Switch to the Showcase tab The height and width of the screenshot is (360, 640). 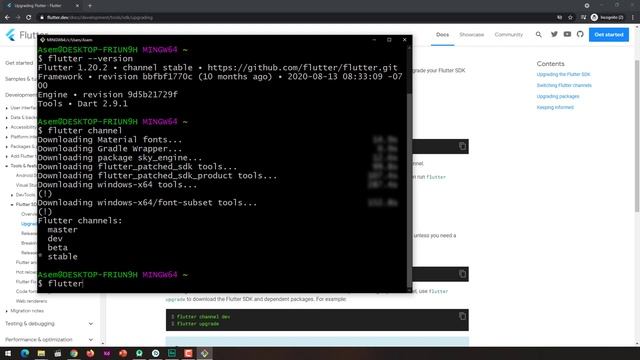[x=471, y=35]
